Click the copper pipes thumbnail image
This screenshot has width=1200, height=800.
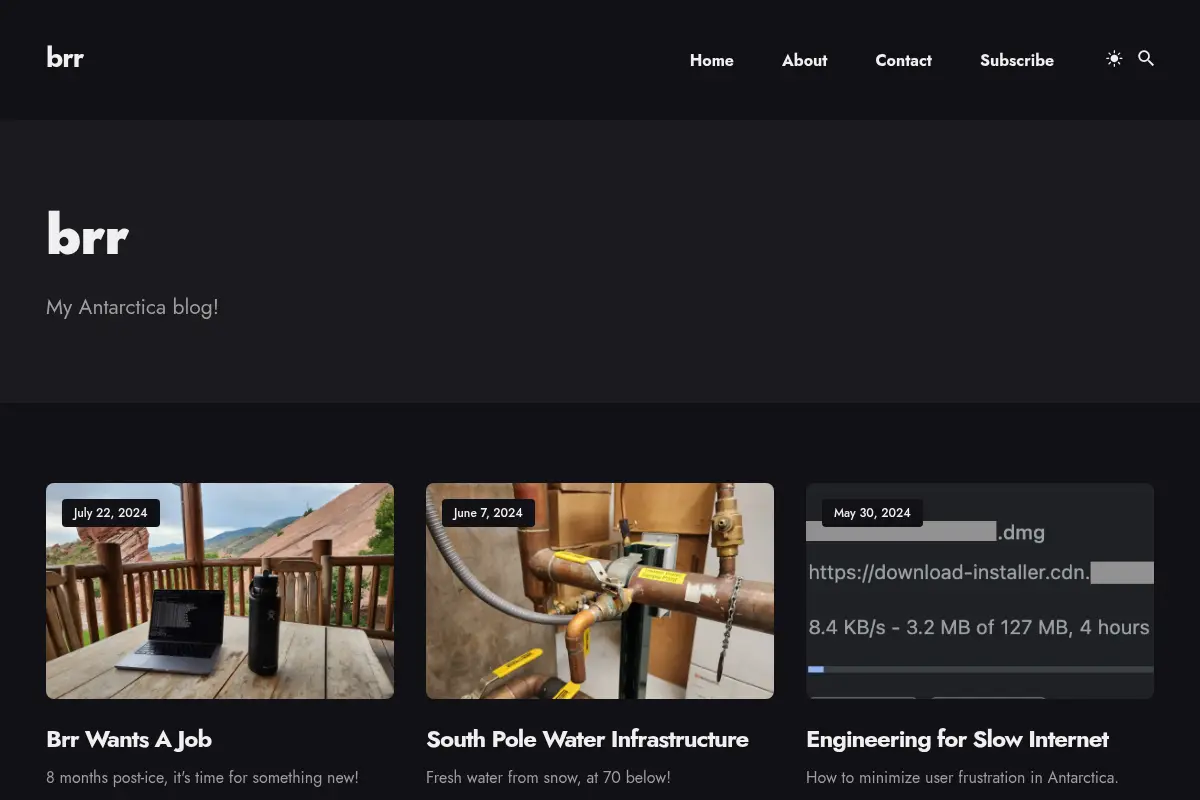click(x=600, y=591)
